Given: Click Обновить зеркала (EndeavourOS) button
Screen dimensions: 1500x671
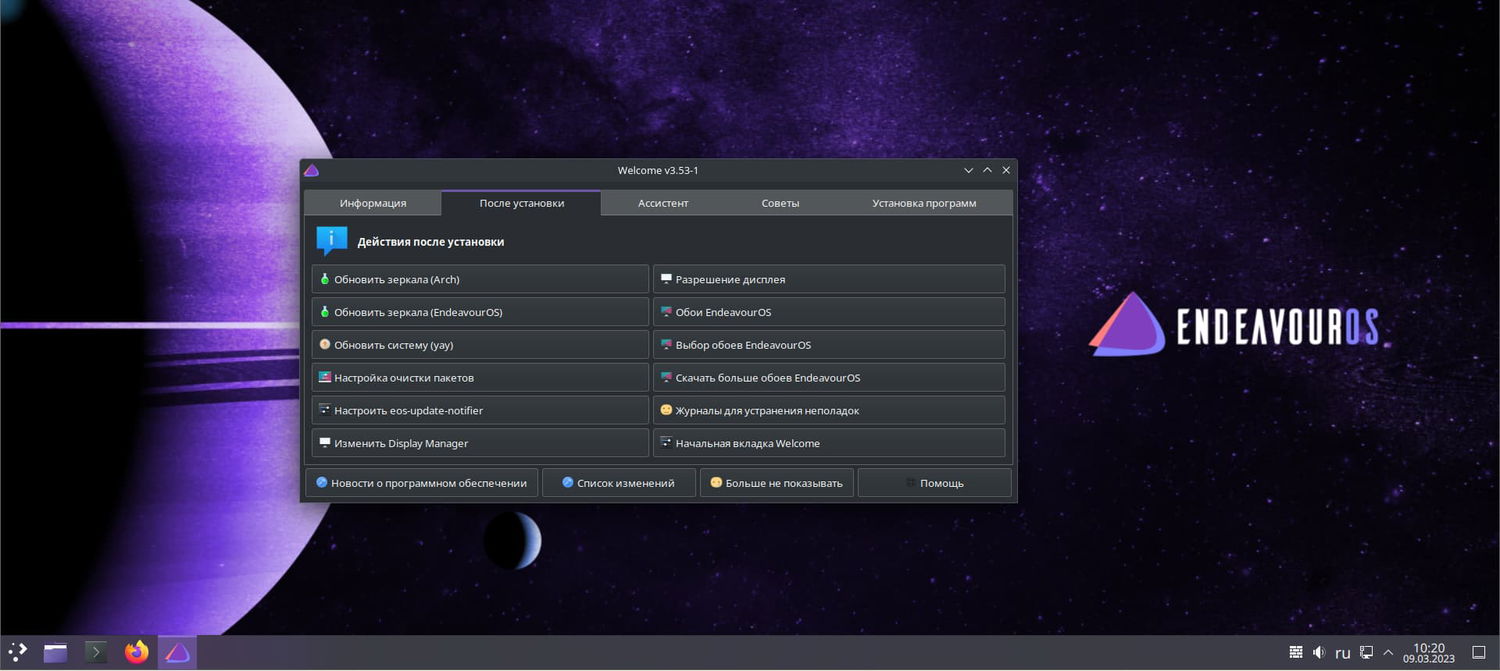Looking at the screenshot, I should (480, 312).
